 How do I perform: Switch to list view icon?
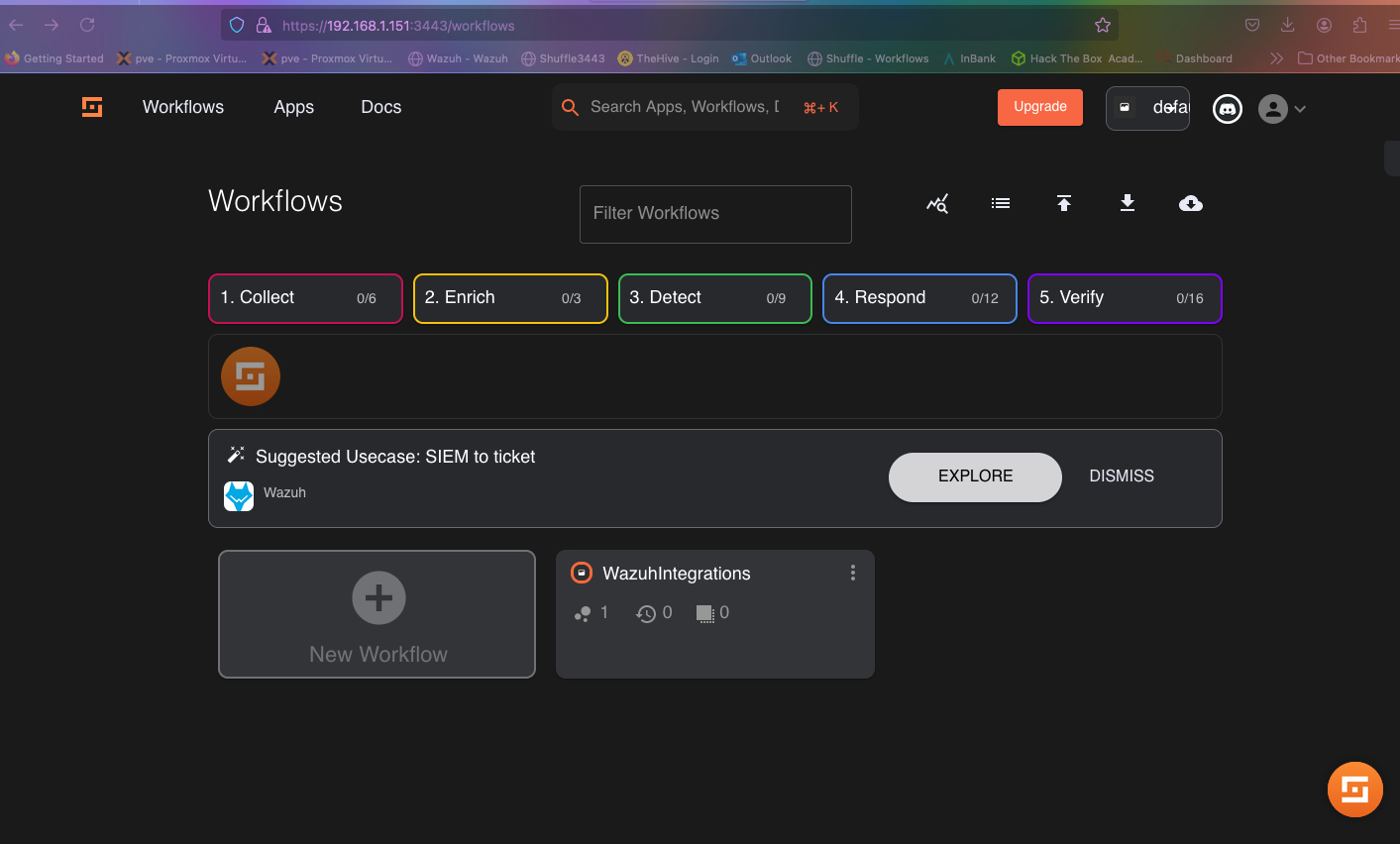pyautogui.click(x=1001, y=204)
